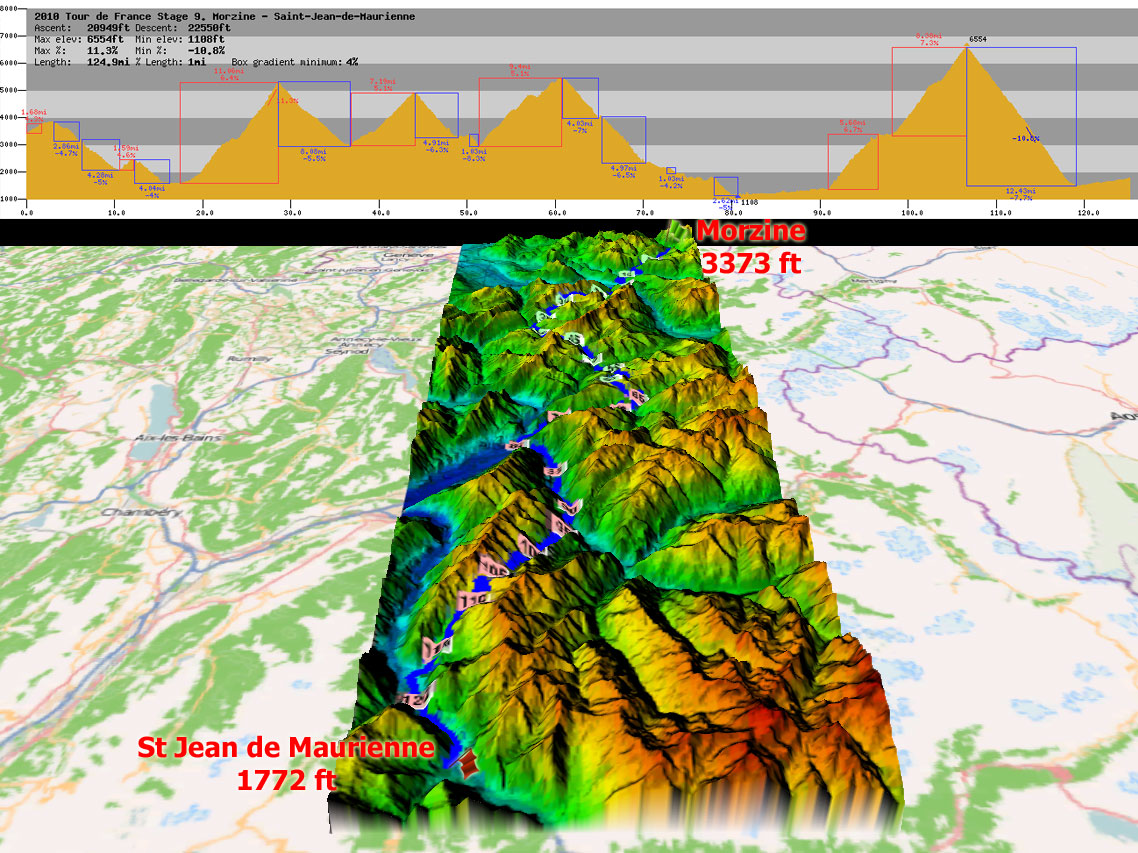The width and height of the screenshot is (1138, 853).
Task: Click the '120.0' mile tick on x-axis
Action: (1088, 213)
